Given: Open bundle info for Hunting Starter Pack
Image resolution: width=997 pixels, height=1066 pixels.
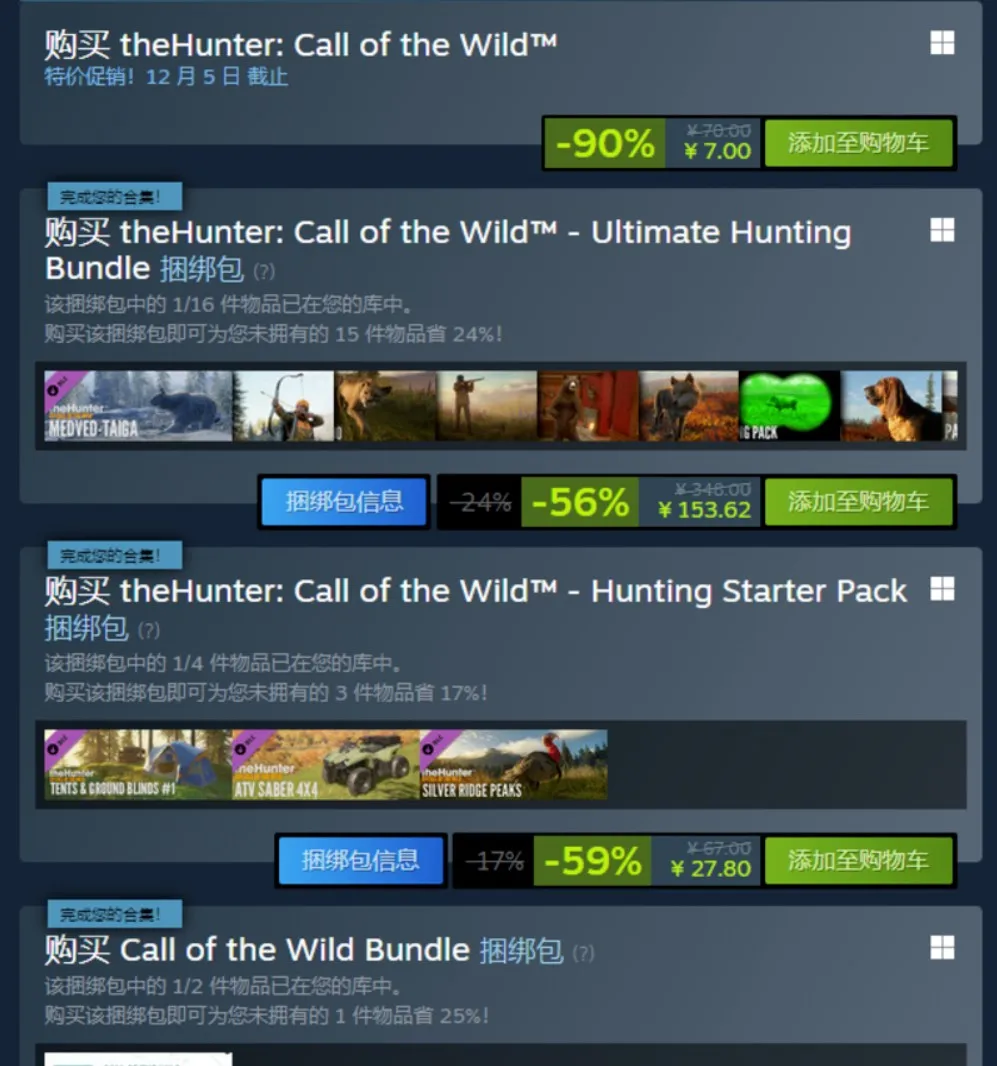Looking at the screenshot, I should [x=360, y=861].
